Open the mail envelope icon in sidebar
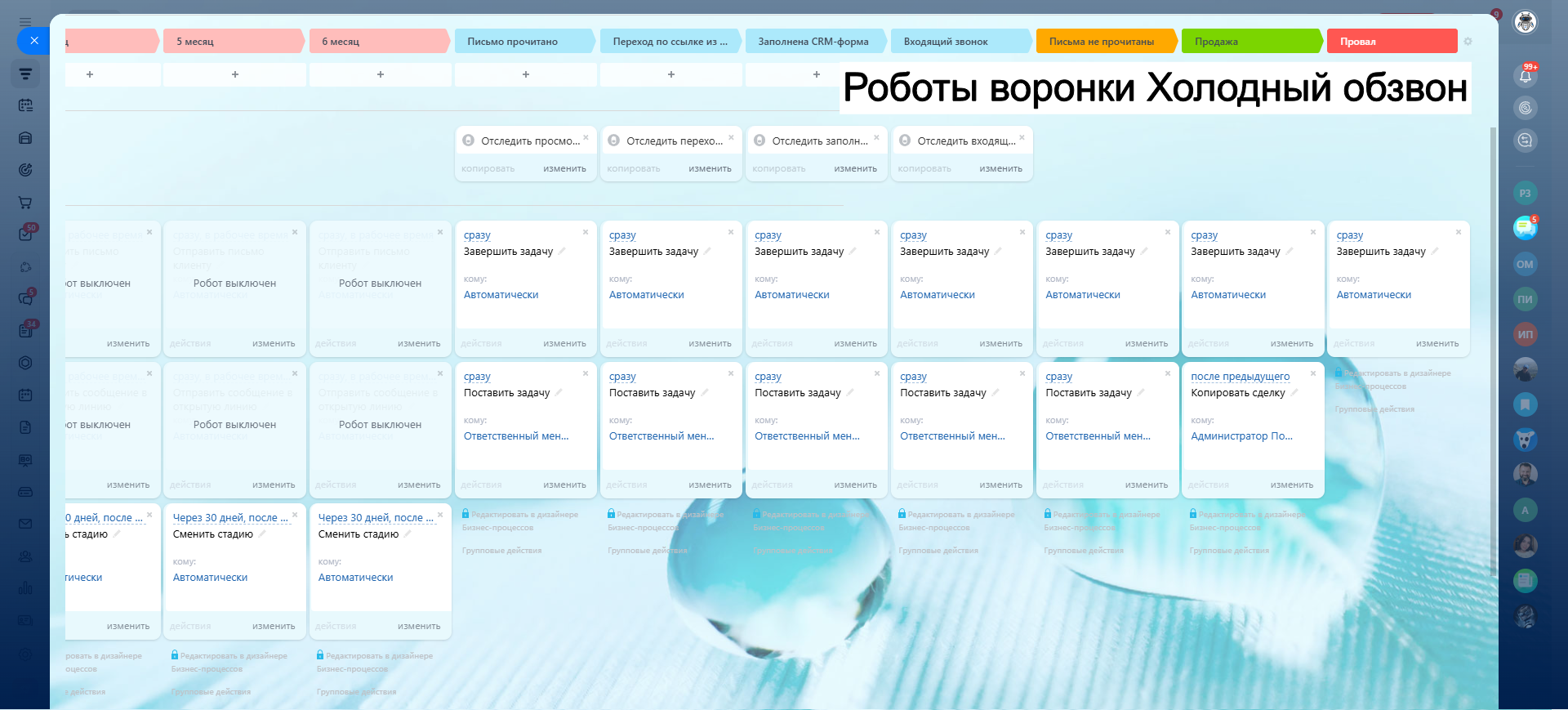The width and height of the screenshot is (1568, 710). tap(25, 524)
